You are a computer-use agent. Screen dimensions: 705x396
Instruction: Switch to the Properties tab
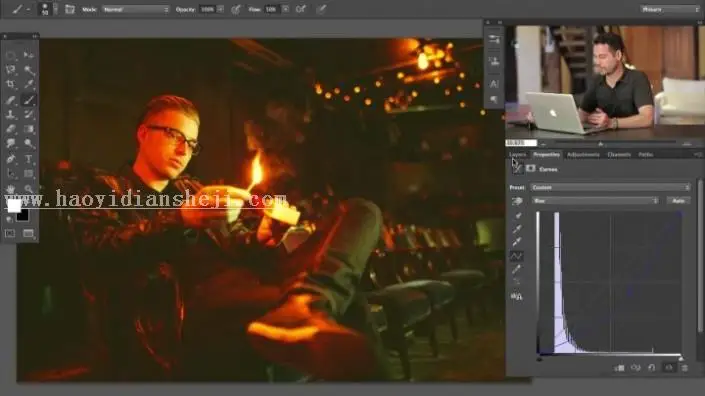coord(546,155)
